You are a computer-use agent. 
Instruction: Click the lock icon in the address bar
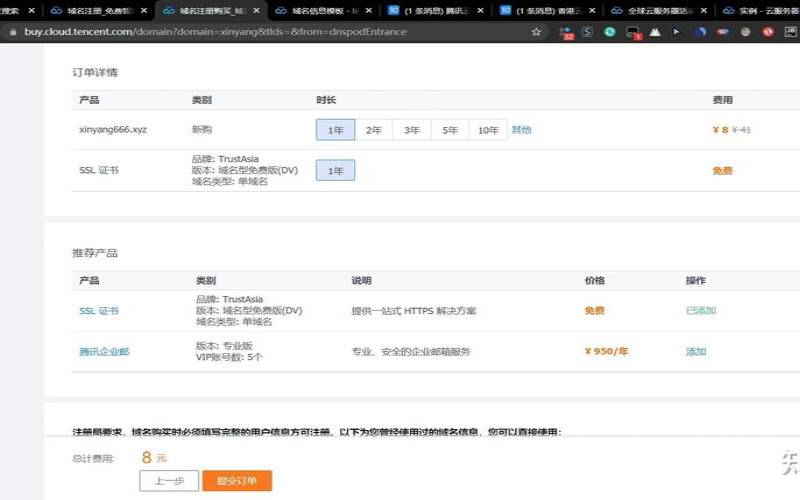[x=13, y=32]
